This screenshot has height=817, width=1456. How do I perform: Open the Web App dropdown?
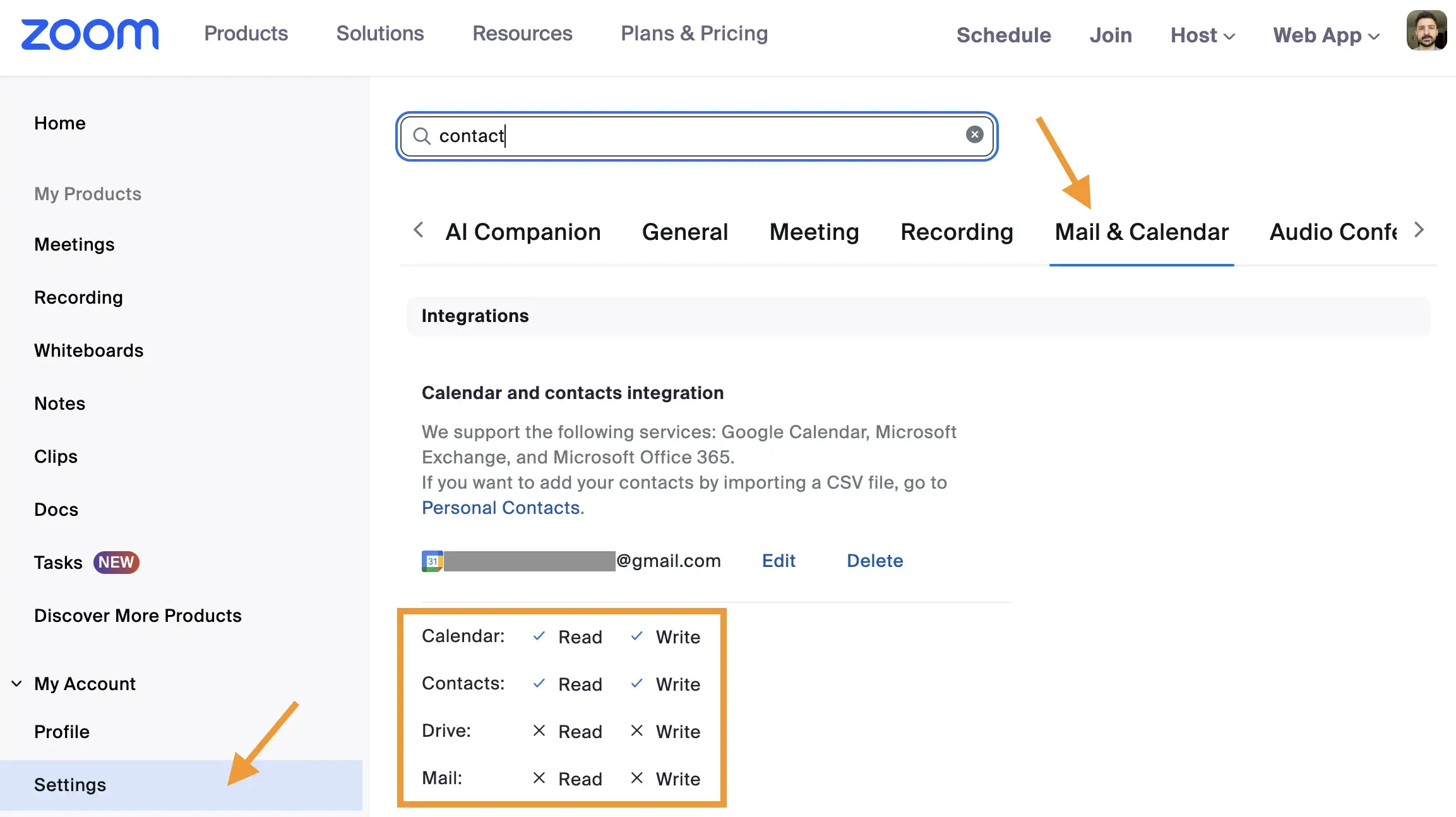pos(1326,35)
